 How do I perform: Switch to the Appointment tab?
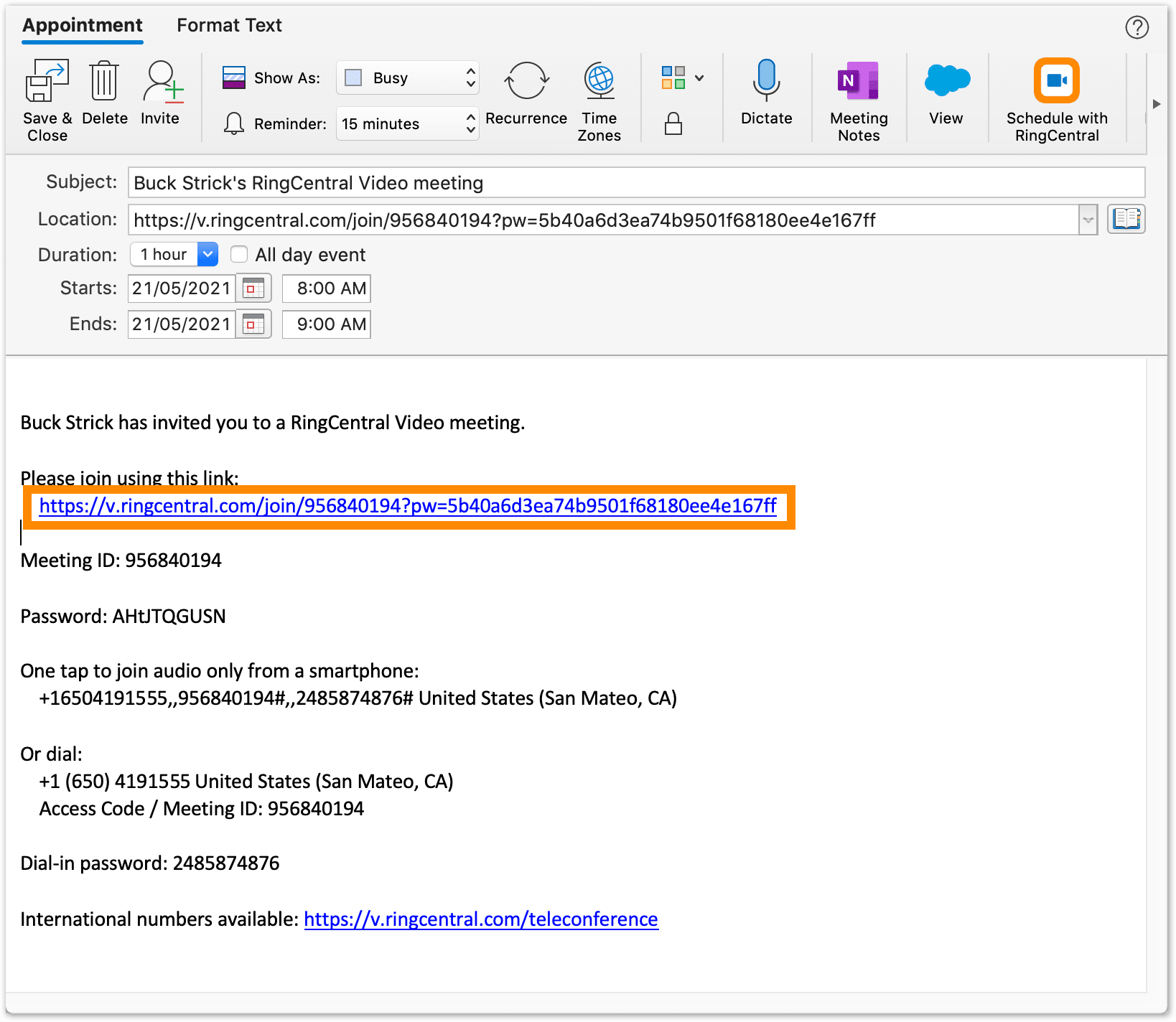pos(83,26)
